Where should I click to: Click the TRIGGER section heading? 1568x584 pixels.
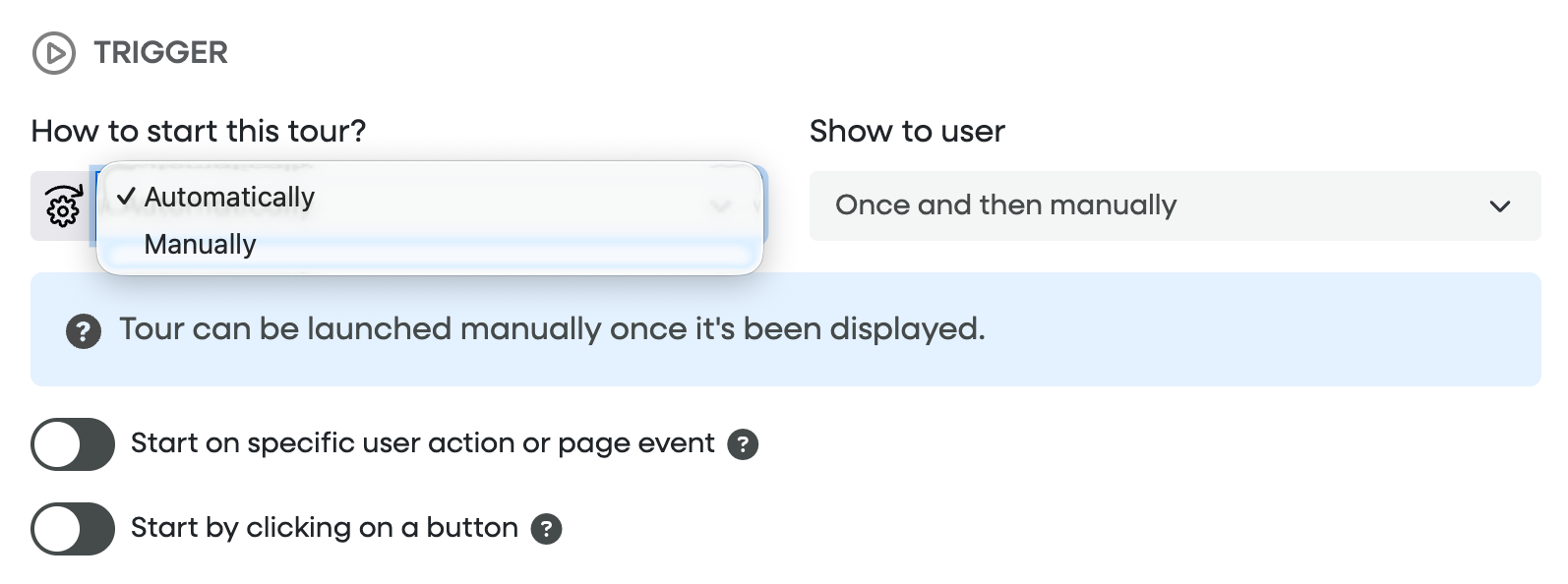coord(160,52)
